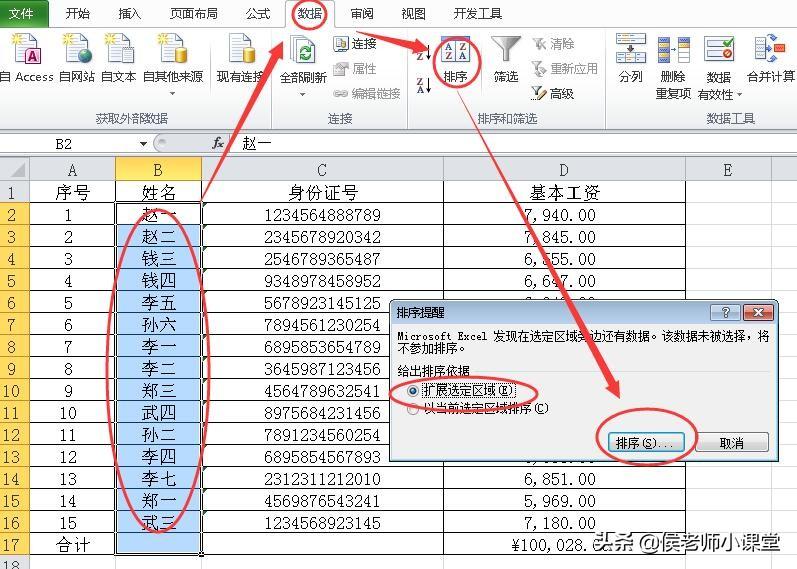Switch to the 公式 ribbon tab
This screenshot has width=797, height=569.
[258, 14]
